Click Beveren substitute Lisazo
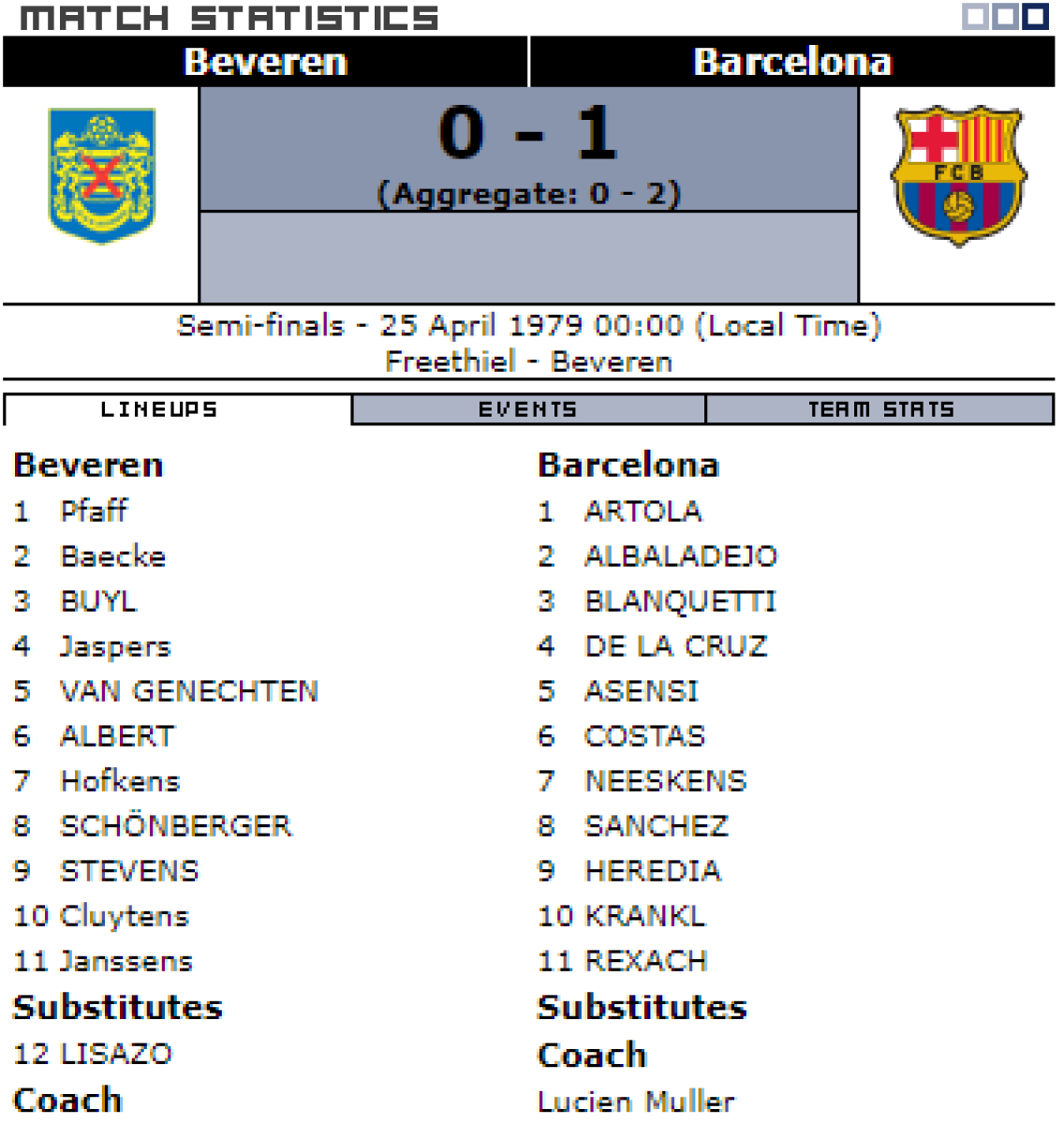The width and height of the screenshot is (1064, 1124). click(116, 1054)
